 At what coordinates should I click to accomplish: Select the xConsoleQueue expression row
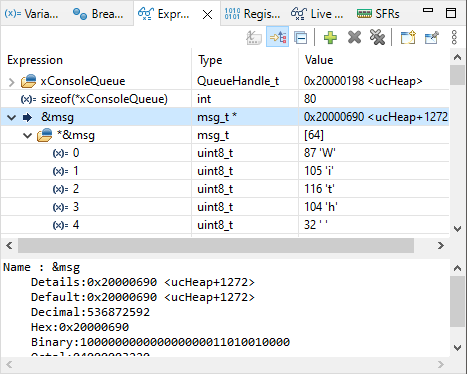tap(225, 81)
